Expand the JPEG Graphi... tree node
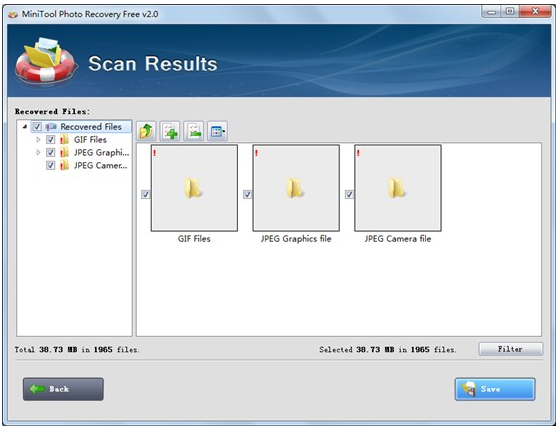Image resolution: width=558 pixels, height=429 pixels. coord(38,153)
